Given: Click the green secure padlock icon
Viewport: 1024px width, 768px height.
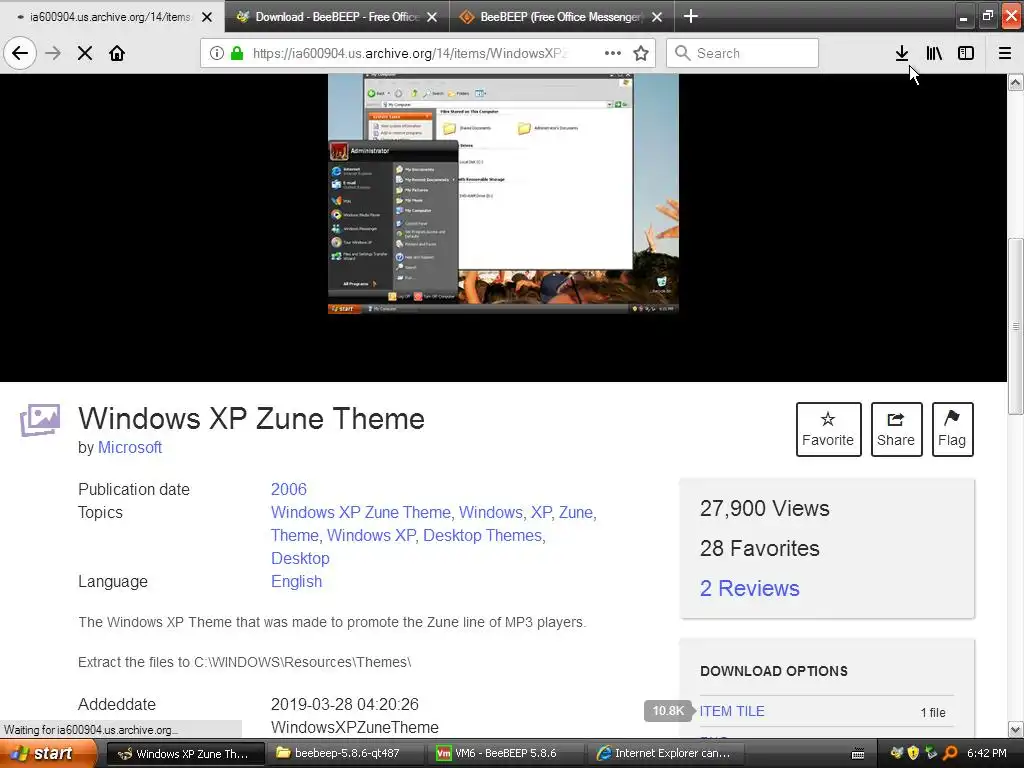Looking at the screenshot, I should 236,53.
